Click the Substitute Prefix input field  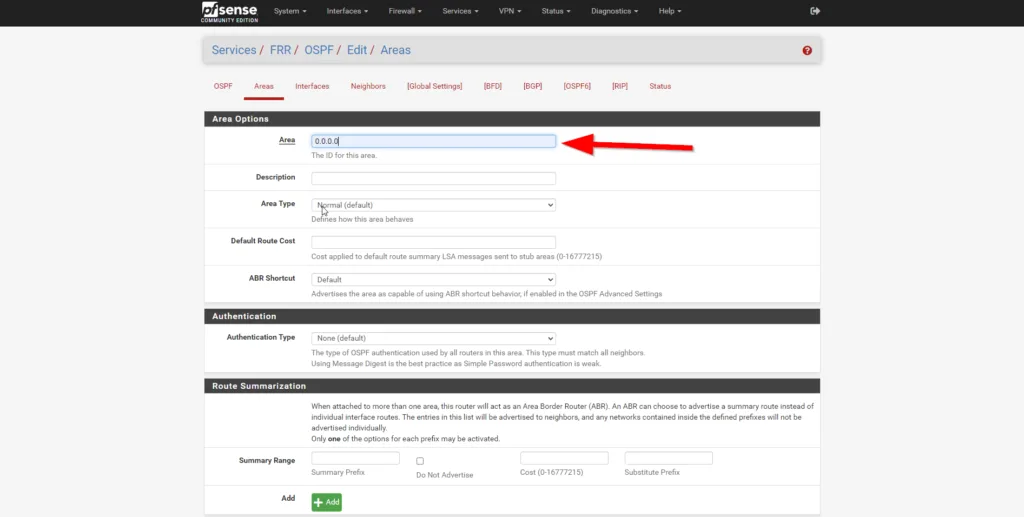pyautogui.click(x=669, y=458)
